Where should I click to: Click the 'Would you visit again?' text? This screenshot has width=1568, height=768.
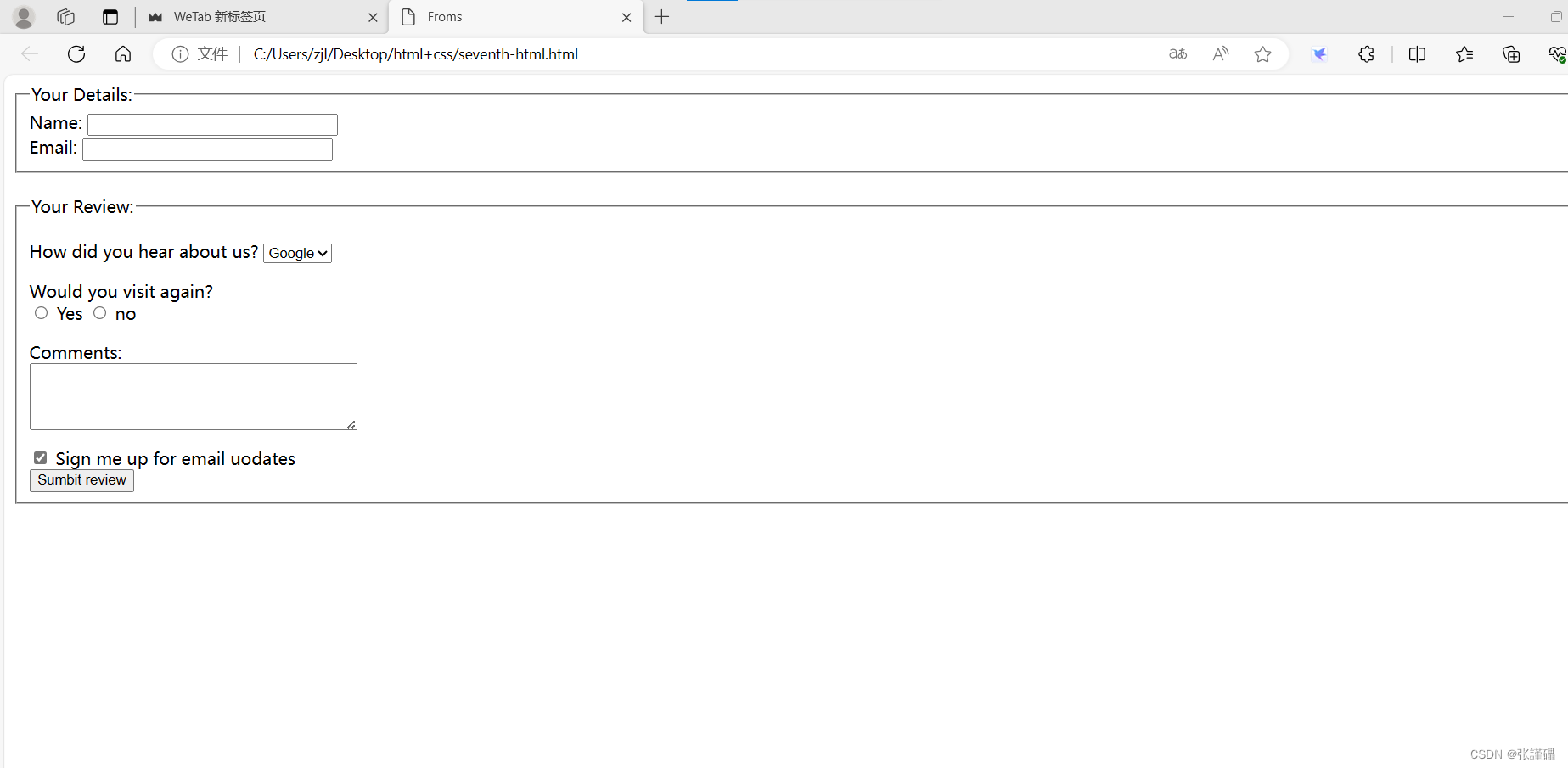[121, 292]
